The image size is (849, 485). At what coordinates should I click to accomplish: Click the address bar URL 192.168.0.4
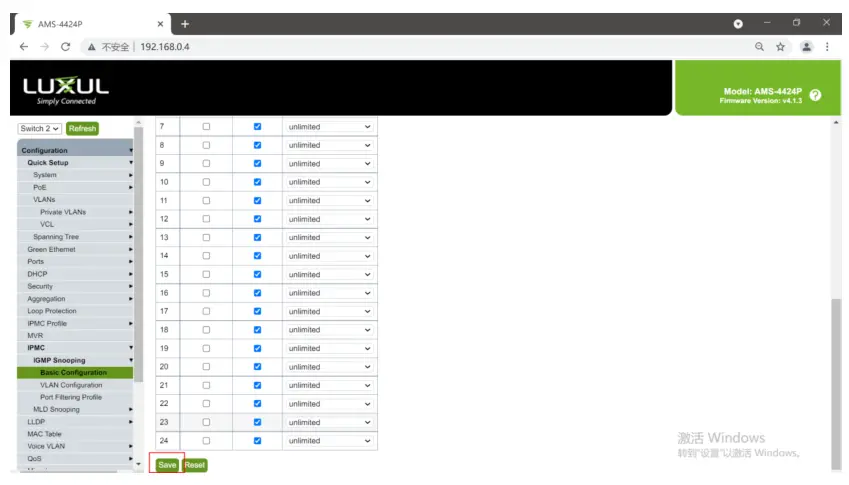(x=165, y=47)
